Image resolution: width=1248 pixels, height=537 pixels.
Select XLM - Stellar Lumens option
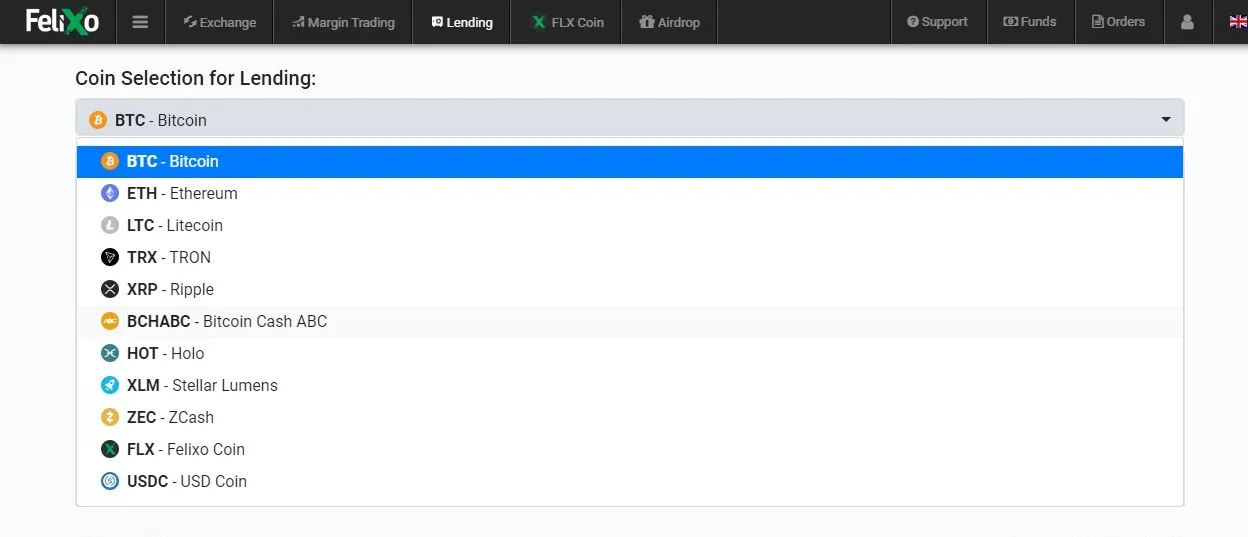[630, 385]
